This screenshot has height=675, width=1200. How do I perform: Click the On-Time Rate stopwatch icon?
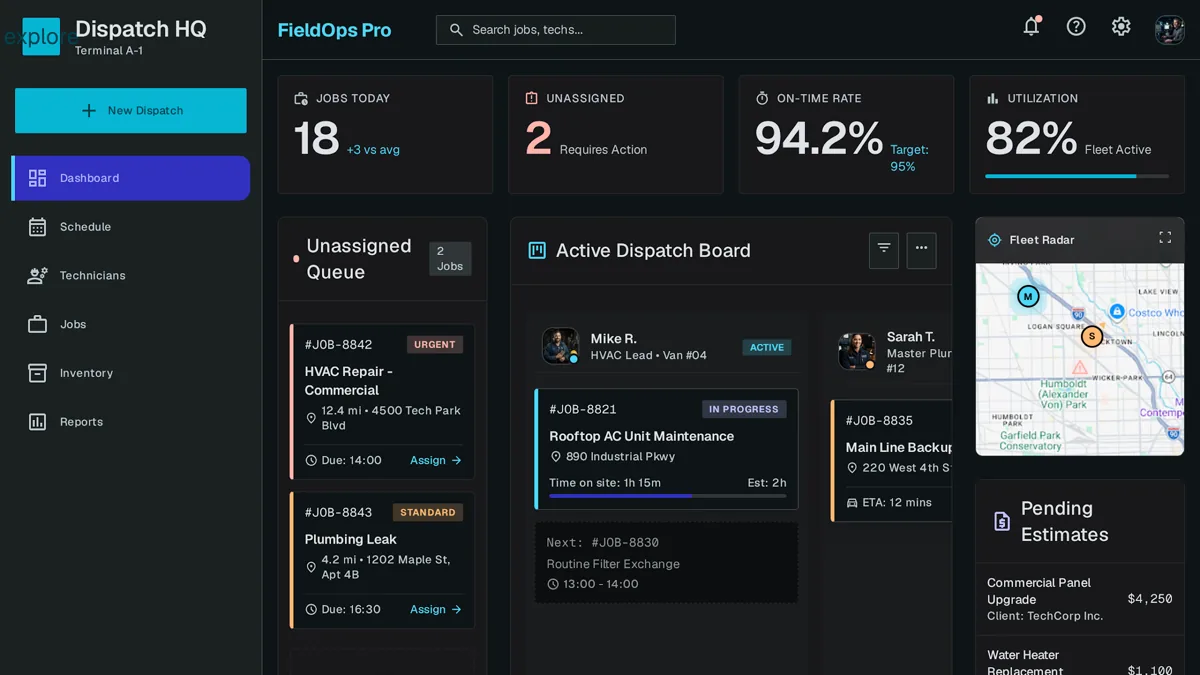(x=762, y=98)
